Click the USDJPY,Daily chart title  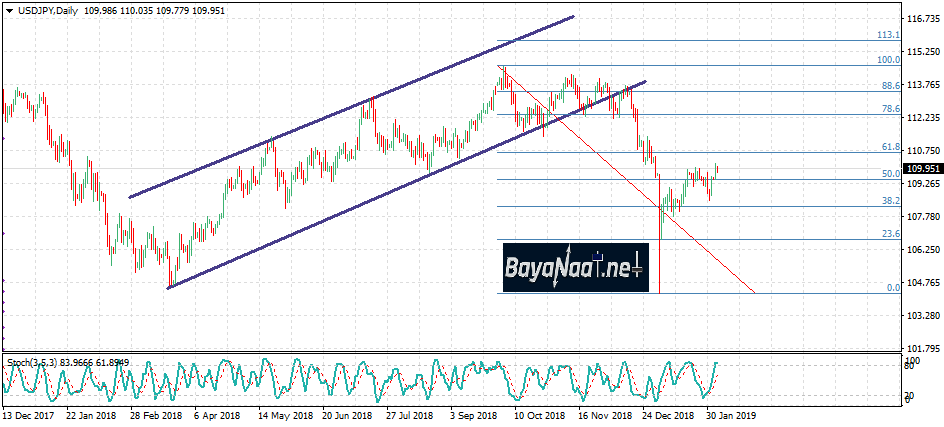coord(47,9)
